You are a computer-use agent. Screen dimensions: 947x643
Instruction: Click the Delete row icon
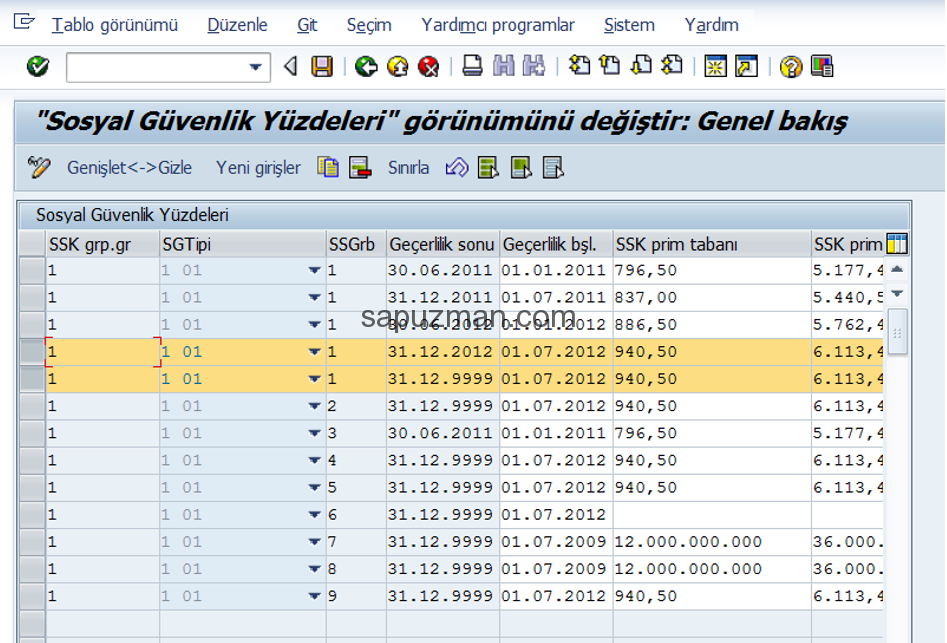click(x=360, y=167)
